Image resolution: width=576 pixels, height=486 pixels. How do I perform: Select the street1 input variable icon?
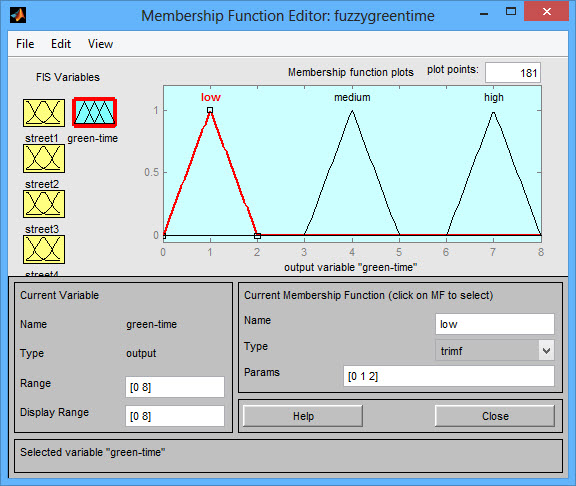[44, 113]
